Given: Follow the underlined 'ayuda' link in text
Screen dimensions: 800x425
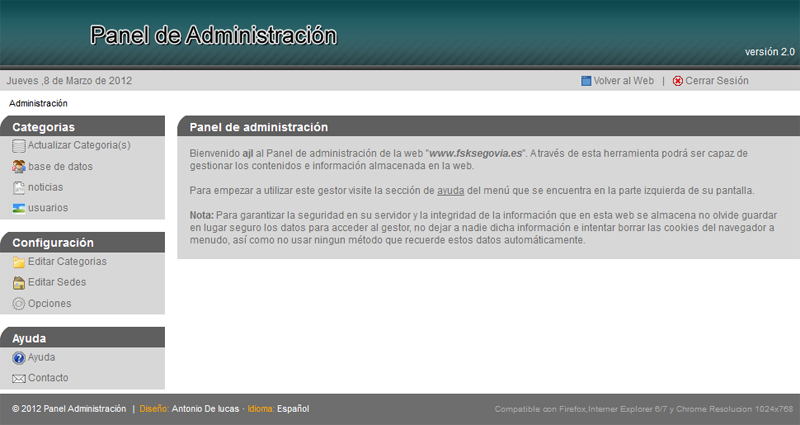Looking at the screenshot, I should pyautogui.click(x=451, y=190).
